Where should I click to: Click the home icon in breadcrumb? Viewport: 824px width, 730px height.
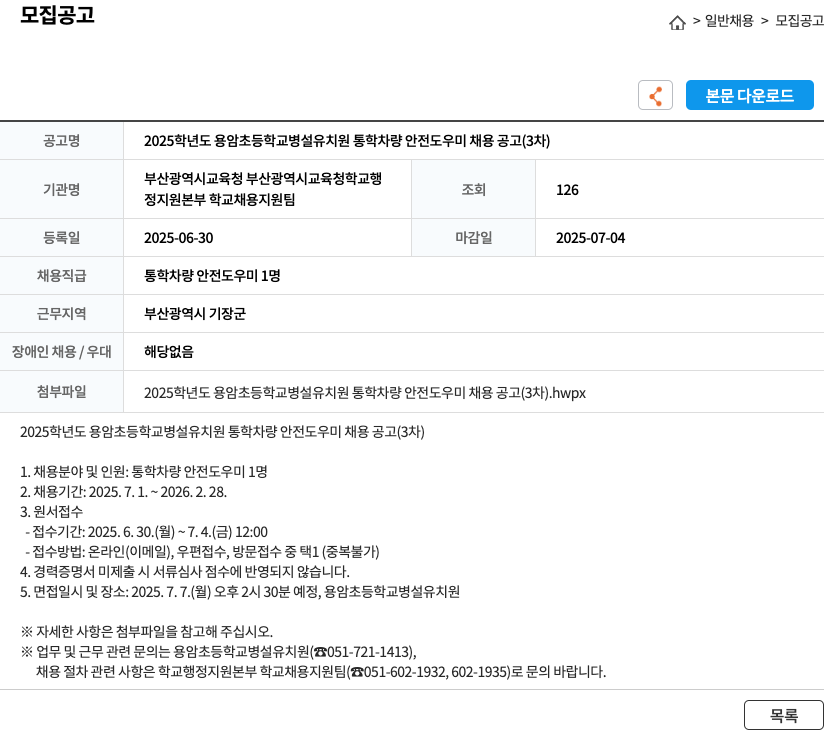[677, 23]
